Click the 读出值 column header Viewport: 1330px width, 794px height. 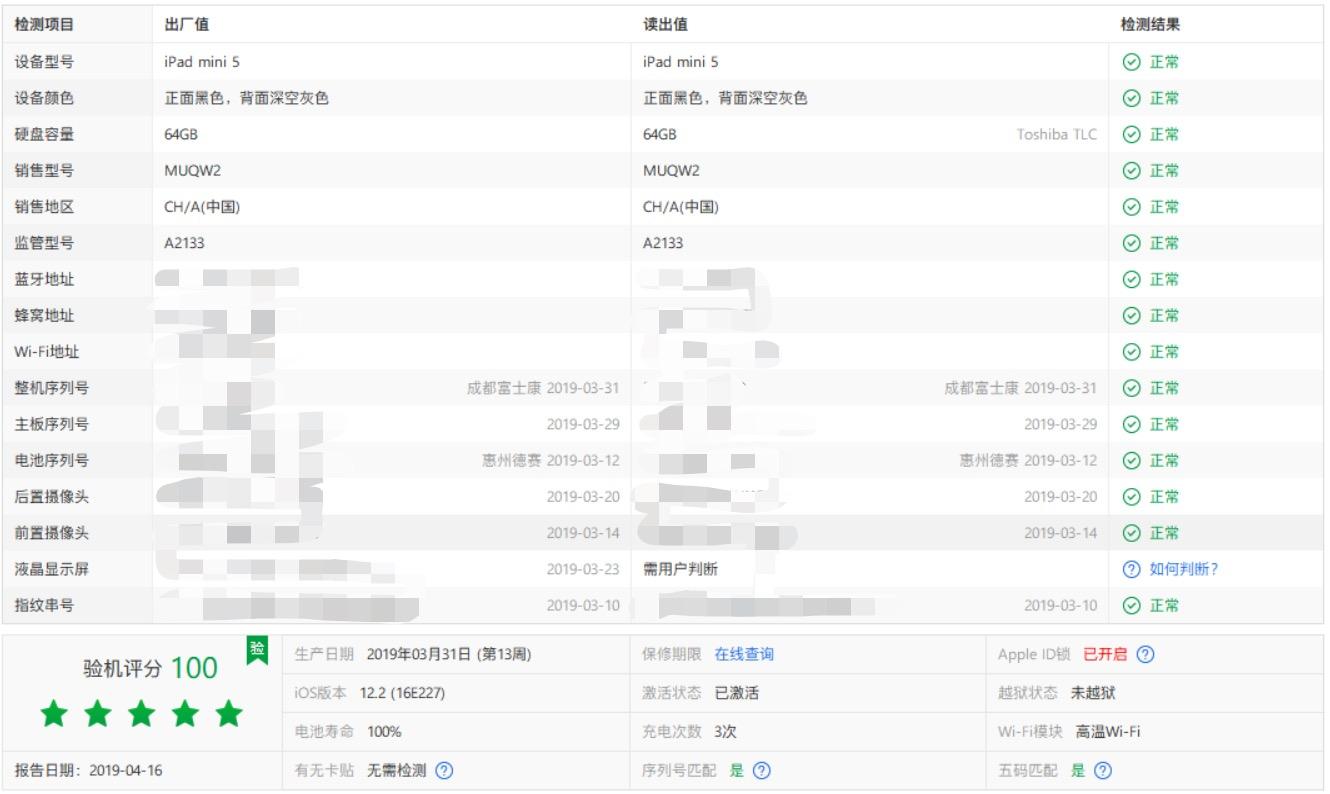tap(666, 24)
